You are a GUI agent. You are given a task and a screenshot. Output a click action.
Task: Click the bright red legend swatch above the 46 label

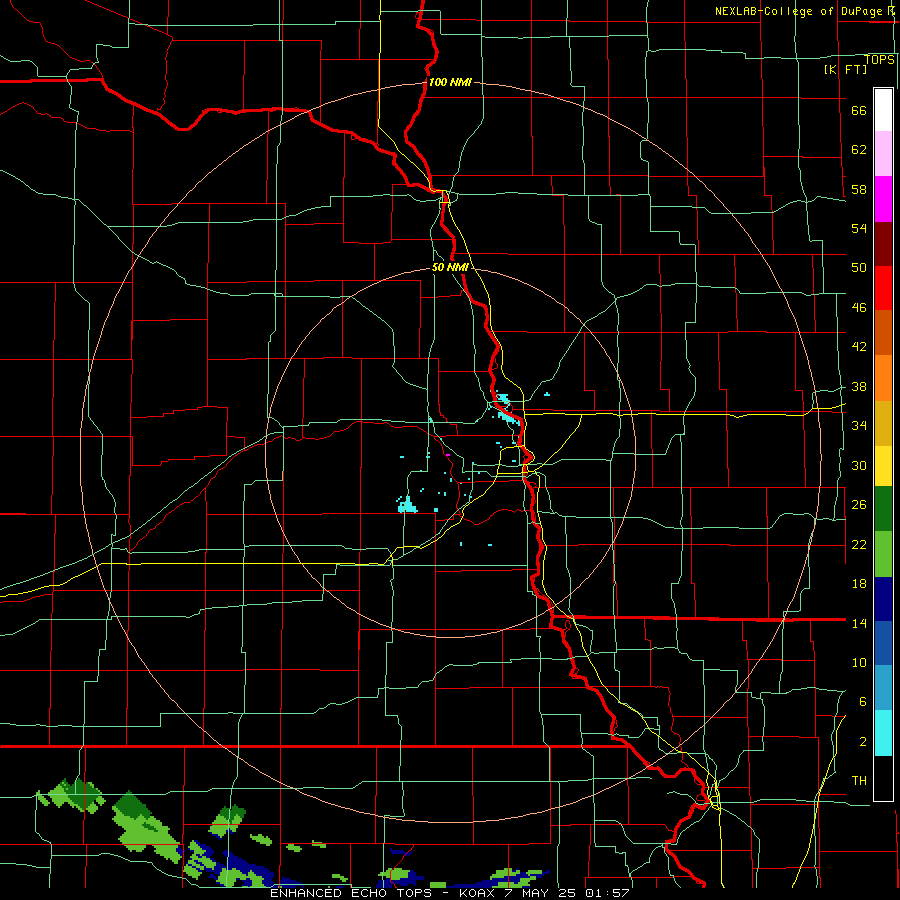(x=883, y=288)
